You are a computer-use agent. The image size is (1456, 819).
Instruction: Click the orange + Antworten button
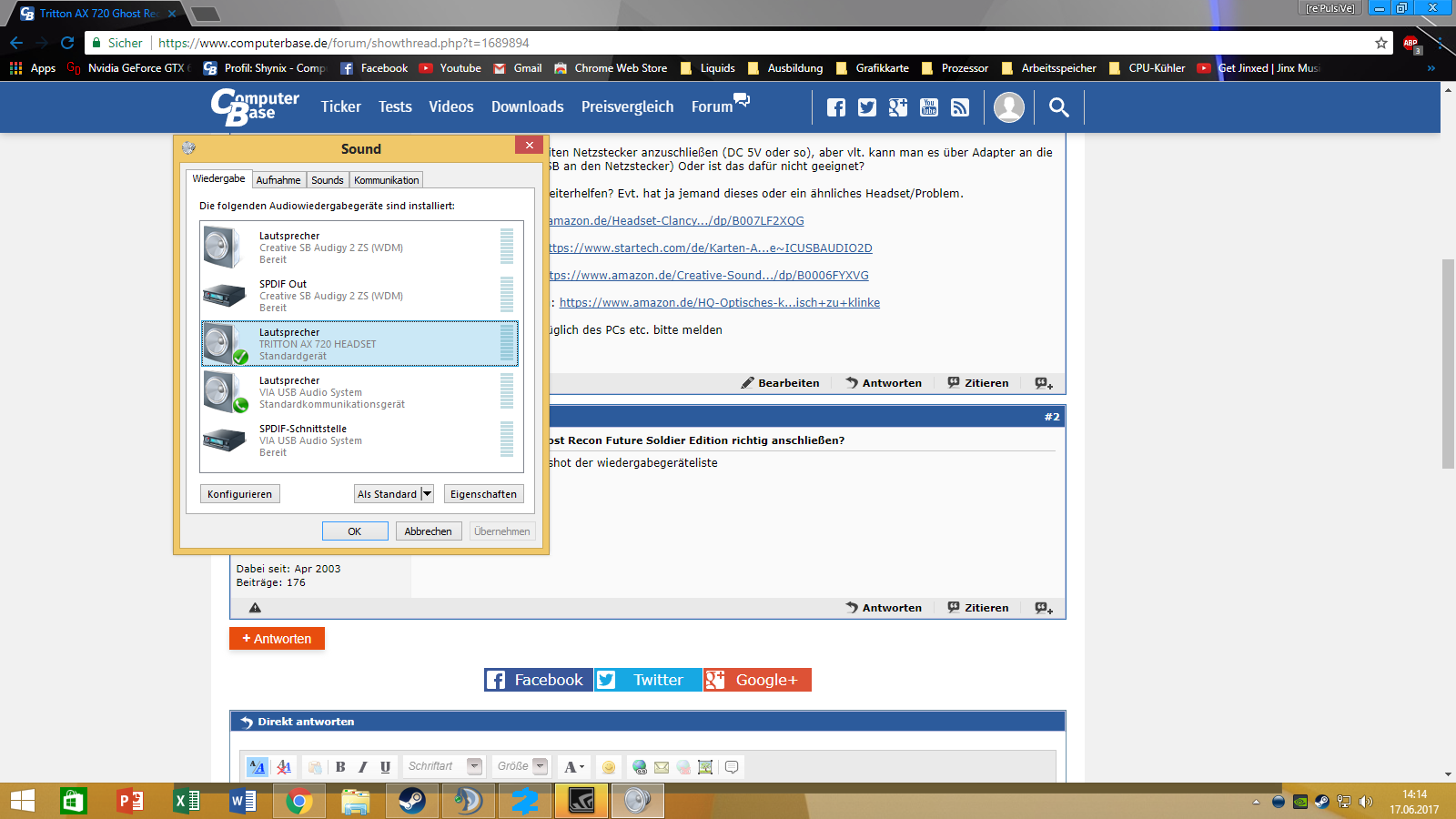(x=277, y=639)
